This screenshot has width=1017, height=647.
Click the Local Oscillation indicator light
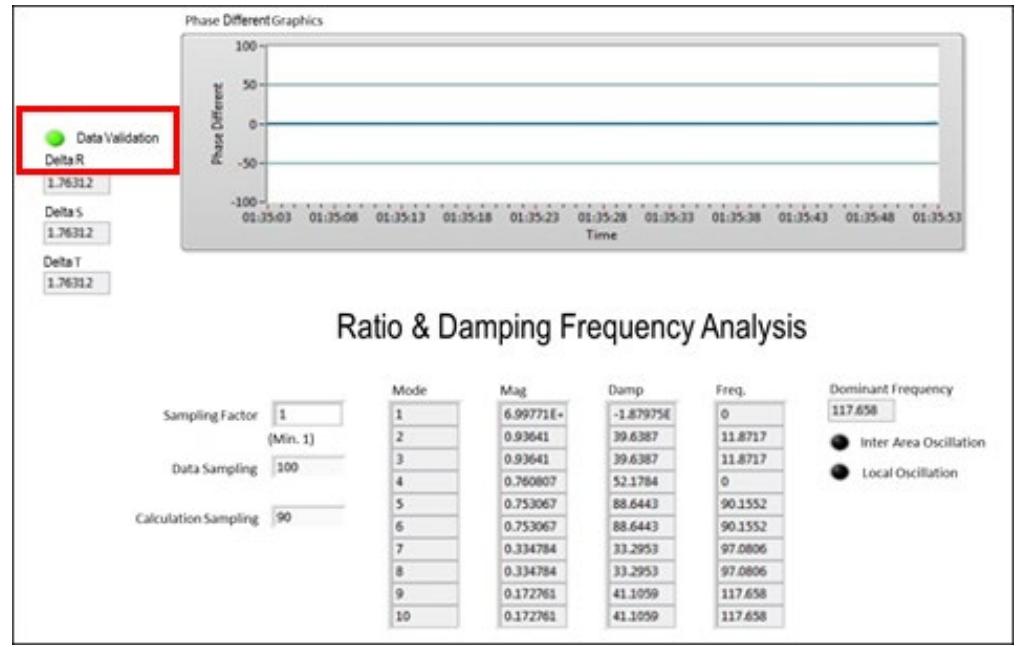pos(840,472)
